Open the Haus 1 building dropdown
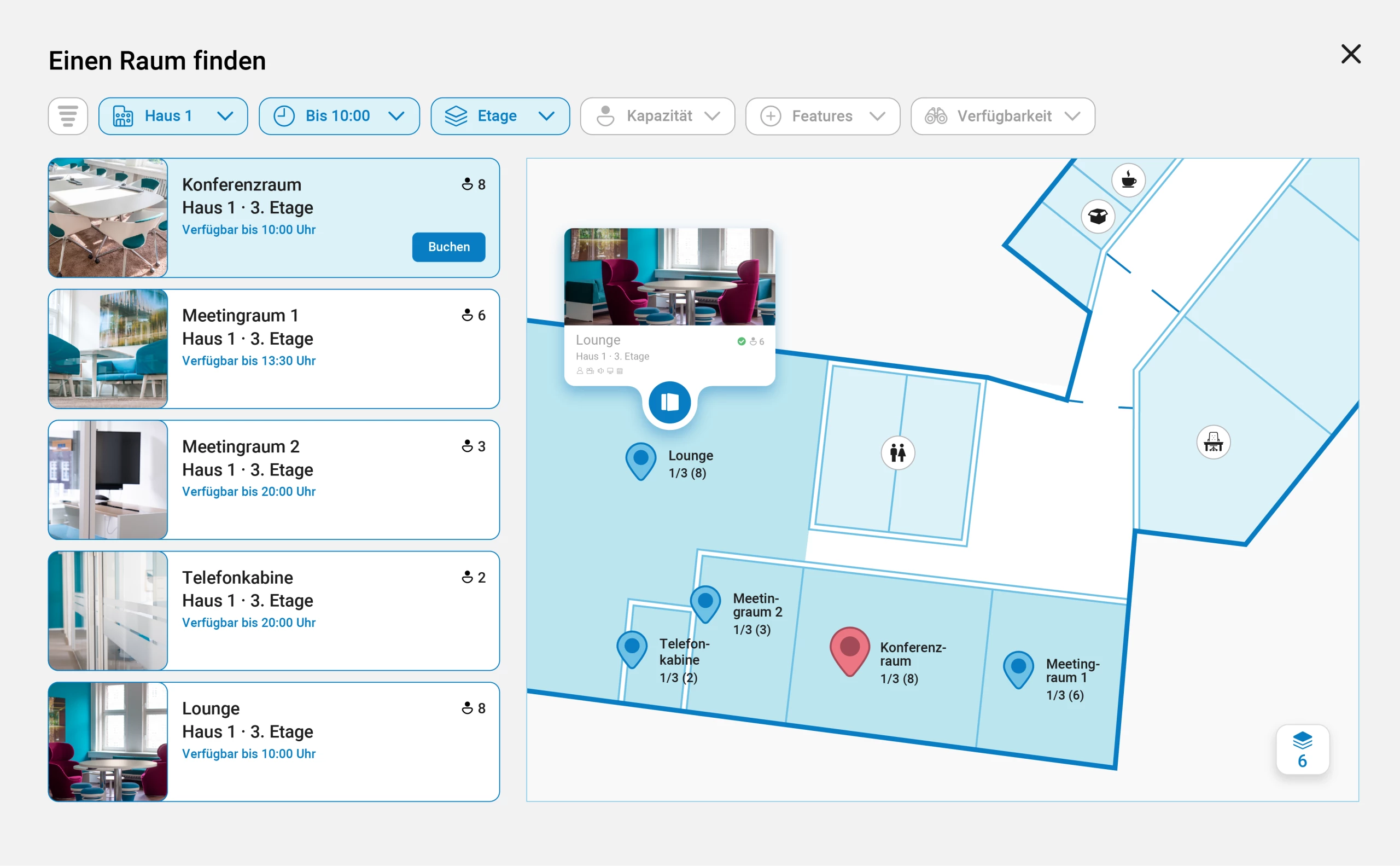This screenshot has width=1400, height=866. click(x=173, y=117)
